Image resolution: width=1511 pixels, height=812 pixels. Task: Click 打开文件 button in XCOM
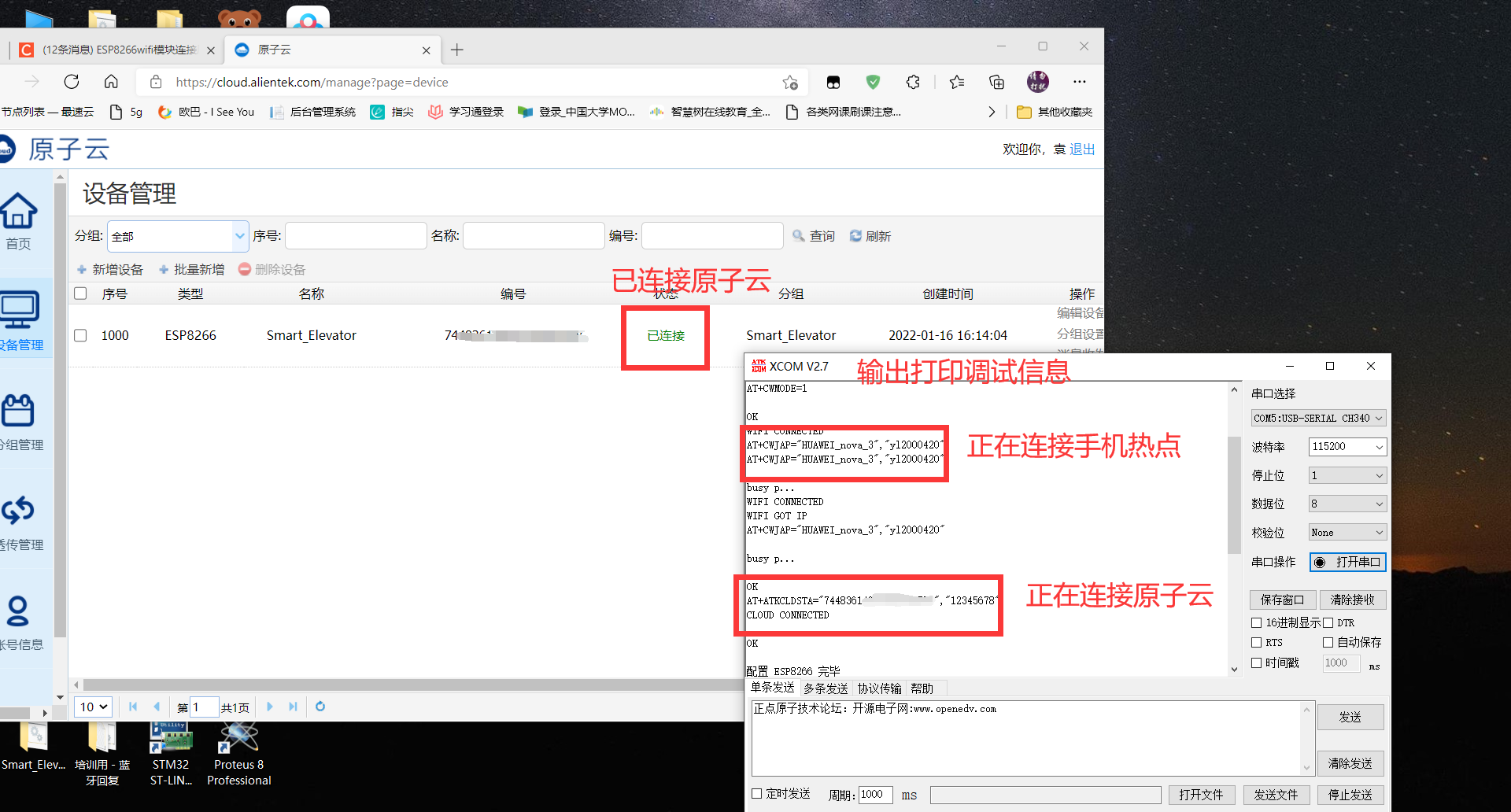point(1201,795)
